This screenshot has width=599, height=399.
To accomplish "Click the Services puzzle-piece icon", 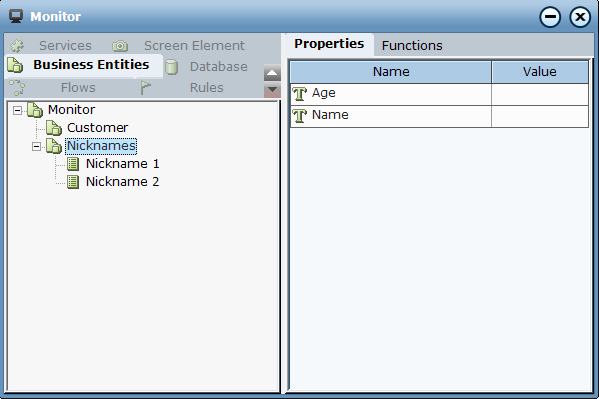I will [17, 46].
